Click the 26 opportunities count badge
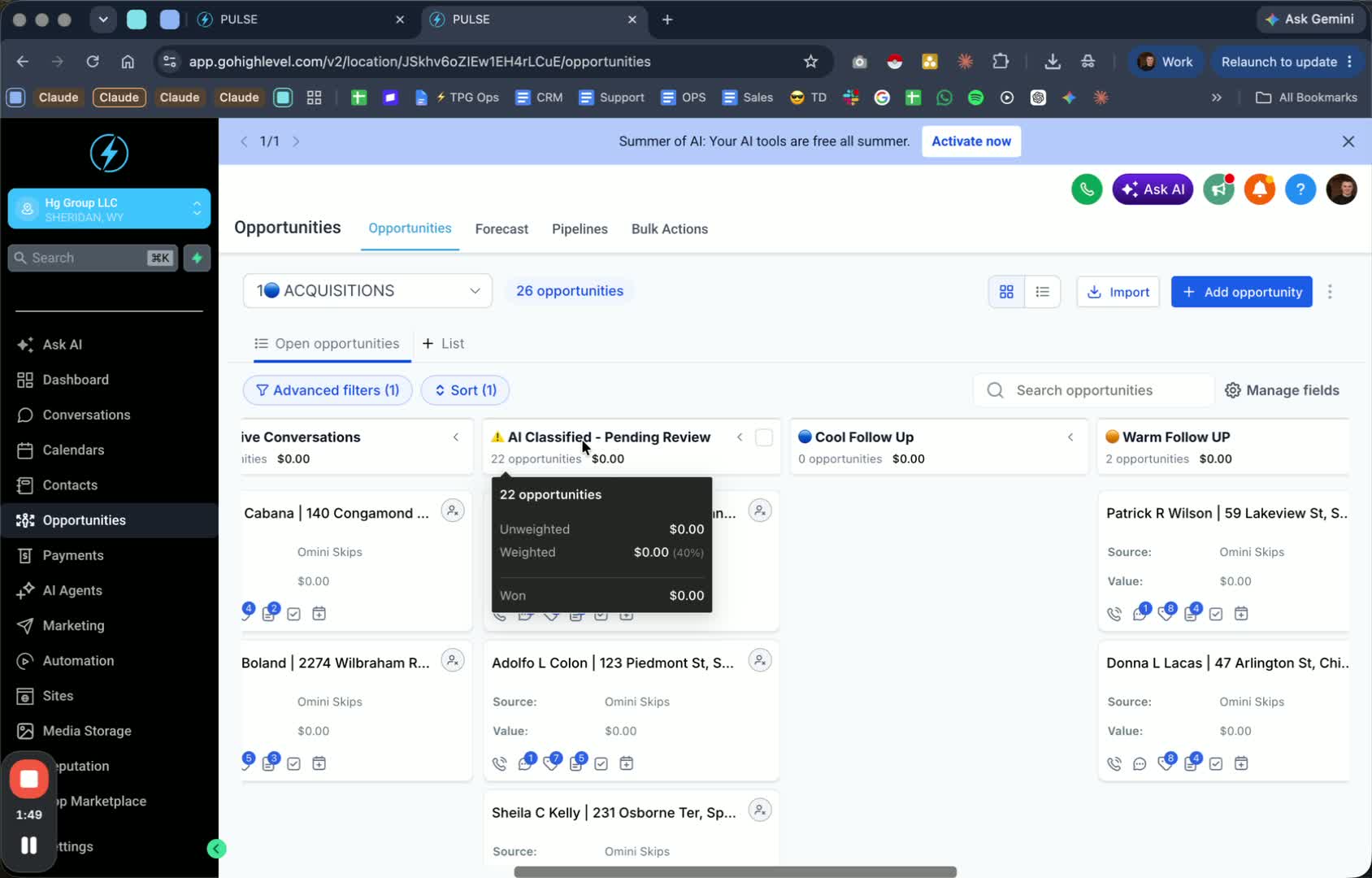The width and height of the screenshot is (1372, 878). [x=570, y=291]
